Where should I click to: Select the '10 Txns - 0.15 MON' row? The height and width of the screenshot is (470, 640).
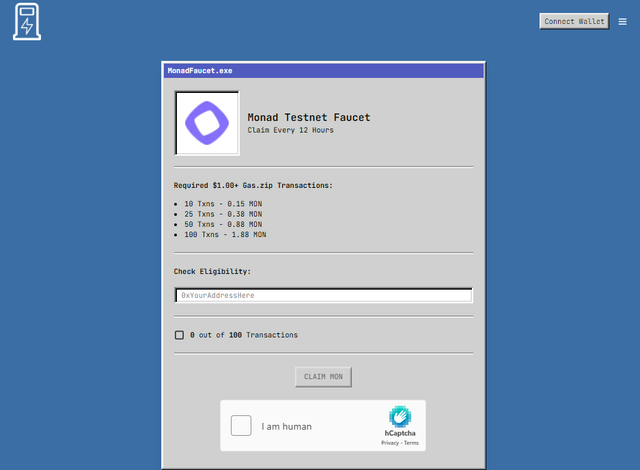(223, 204)
